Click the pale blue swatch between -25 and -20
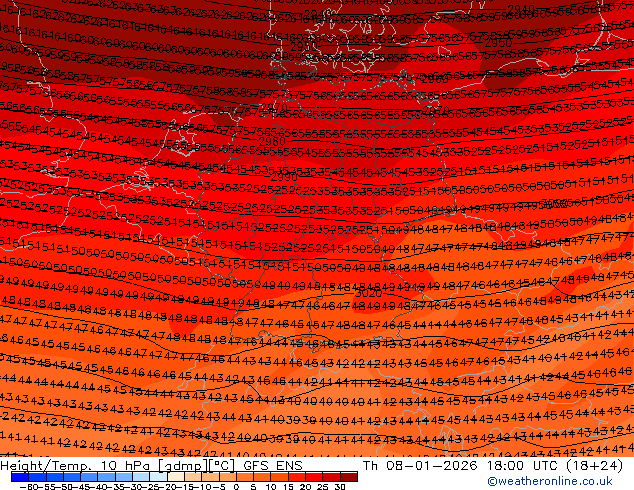 [158, 477]
